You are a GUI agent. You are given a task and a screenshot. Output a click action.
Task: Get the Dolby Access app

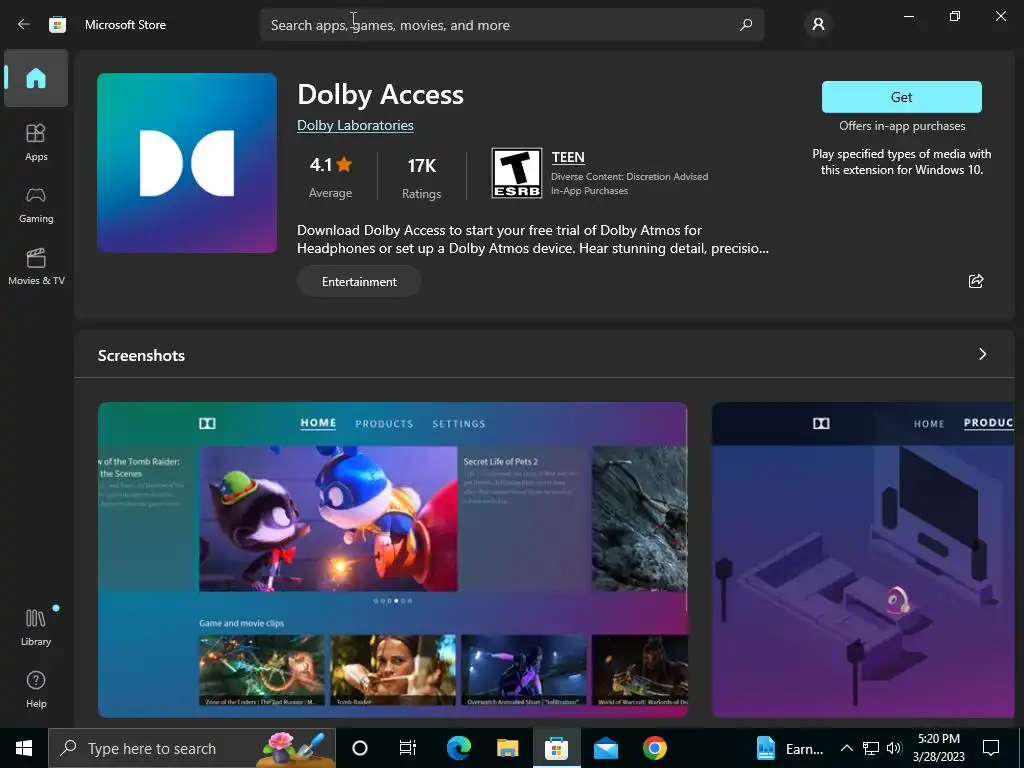901,97
